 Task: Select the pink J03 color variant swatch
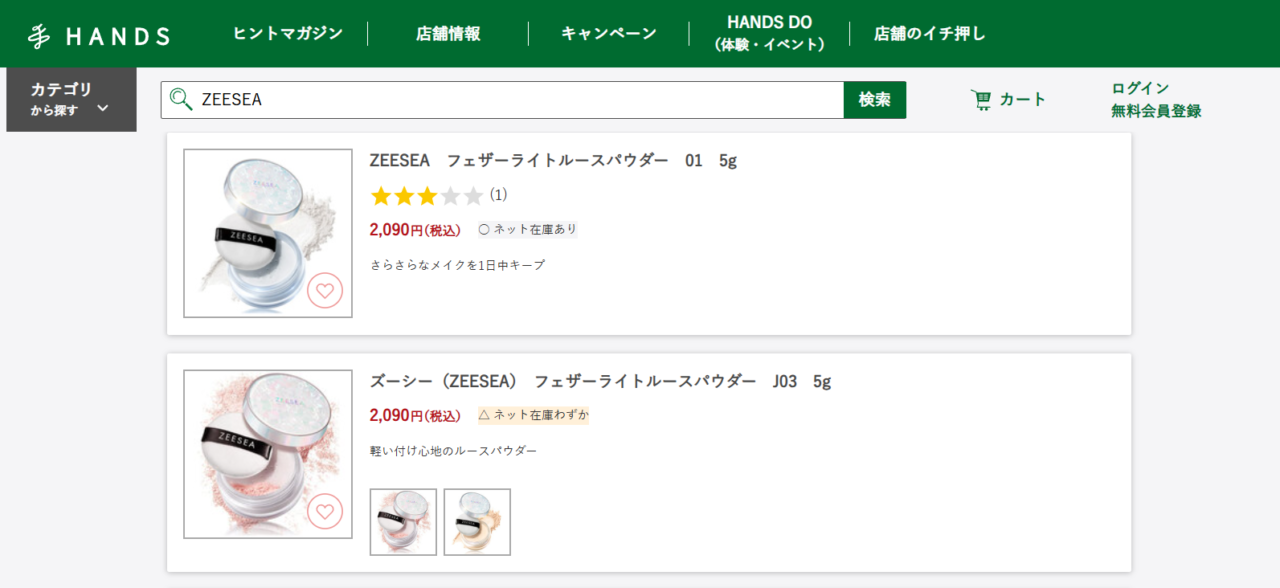tap(403, 522)
